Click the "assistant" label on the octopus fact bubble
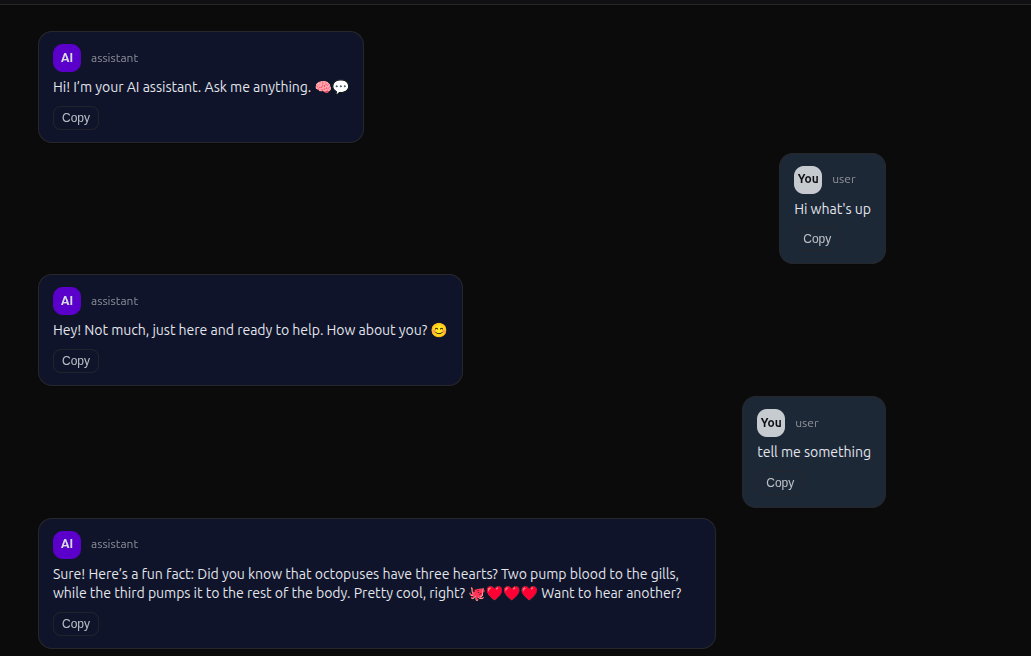The width and height of the screenshot is (1031, 656). (114, 544)
